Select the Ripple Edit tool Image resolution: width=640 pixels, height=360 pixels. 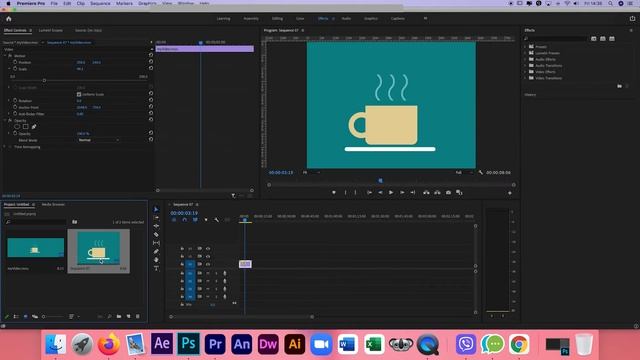coord(156,226)
